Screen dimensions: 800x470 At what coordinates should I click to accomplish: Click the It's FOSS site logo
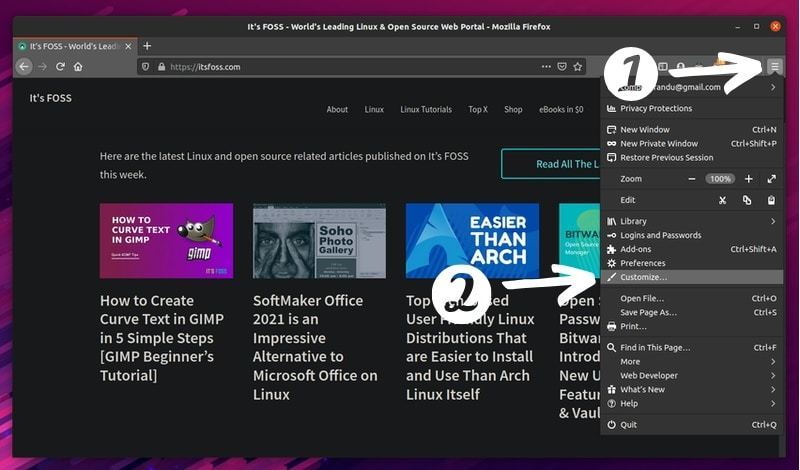tap(51, 98)
